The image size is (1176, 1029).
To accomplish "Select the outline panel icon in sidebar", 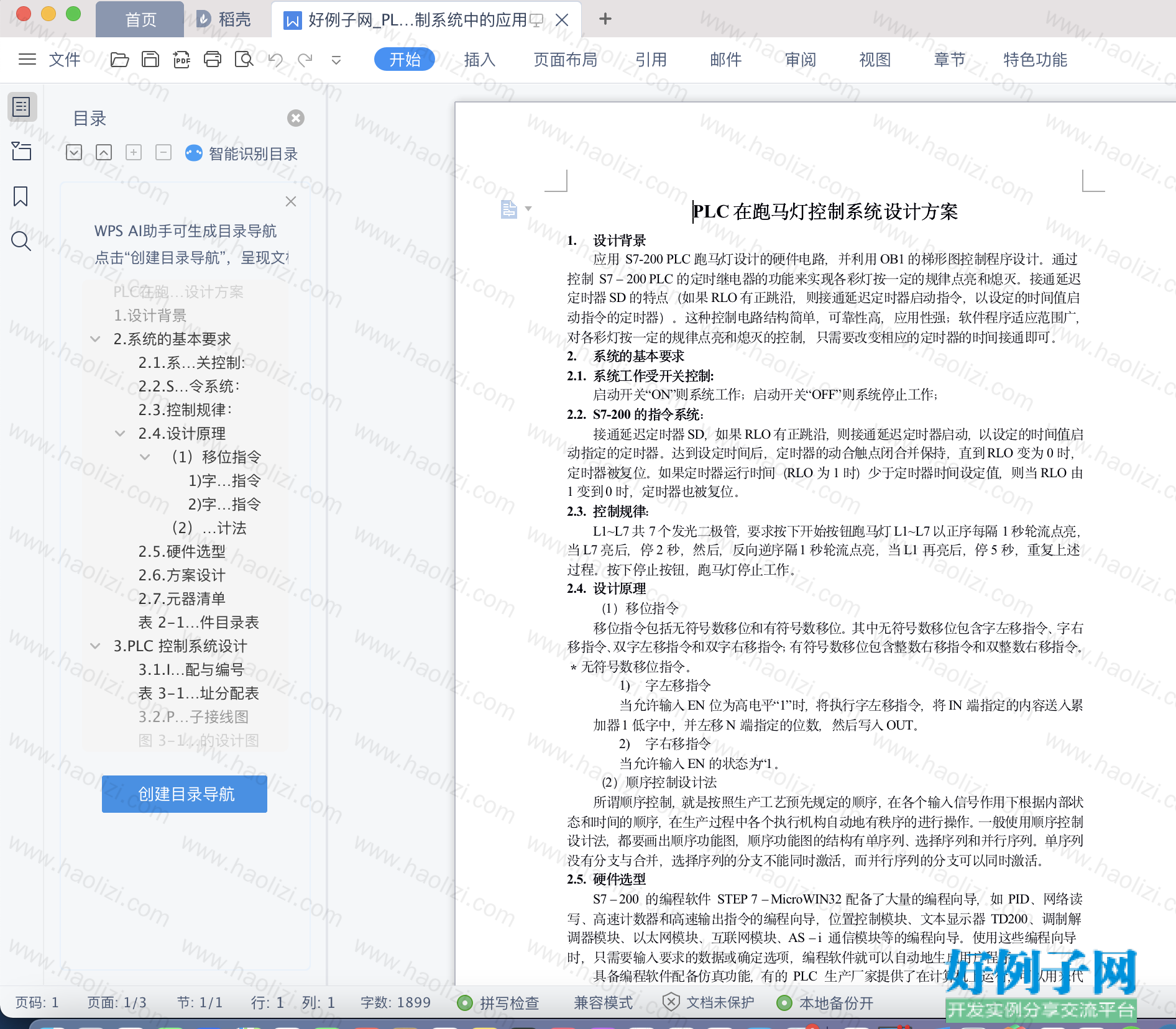I will pyautogui.click(x=22, y=107).
